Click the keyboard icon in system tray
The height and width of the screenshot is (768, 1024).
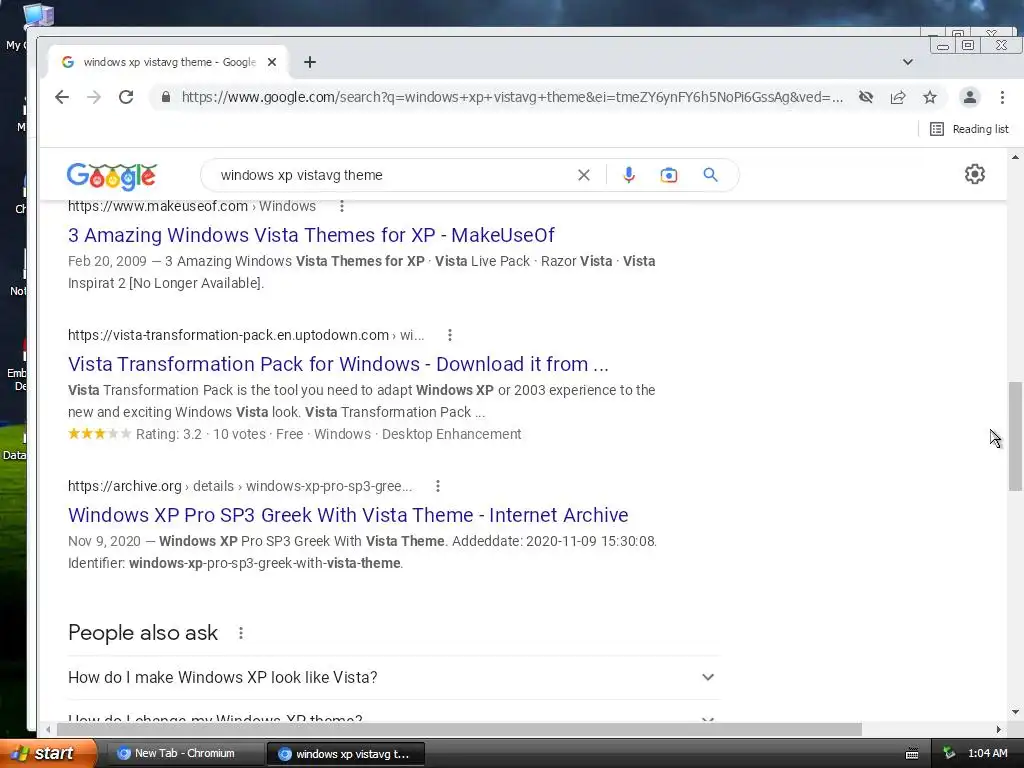pyautogui.click(x=912, y=754)
